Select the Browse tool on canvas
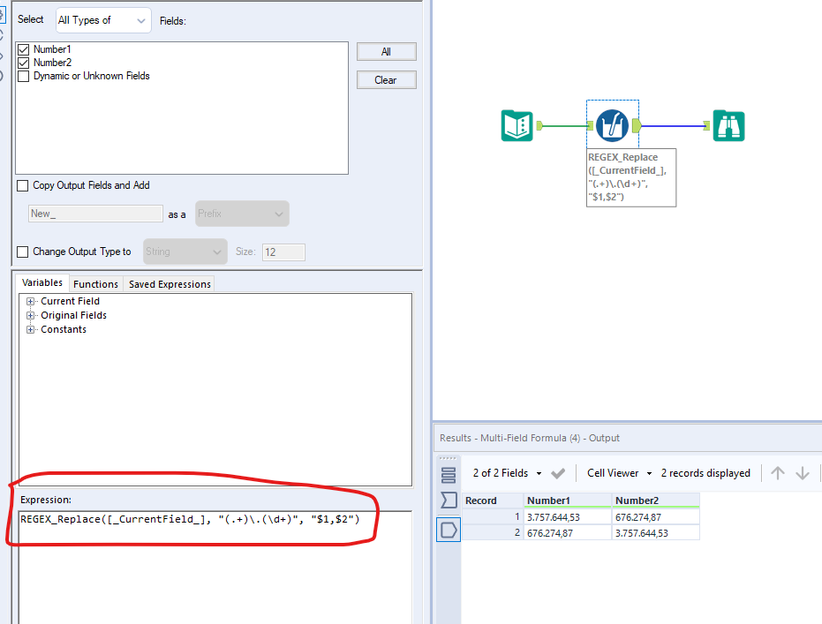 click(x=729, y=126)
